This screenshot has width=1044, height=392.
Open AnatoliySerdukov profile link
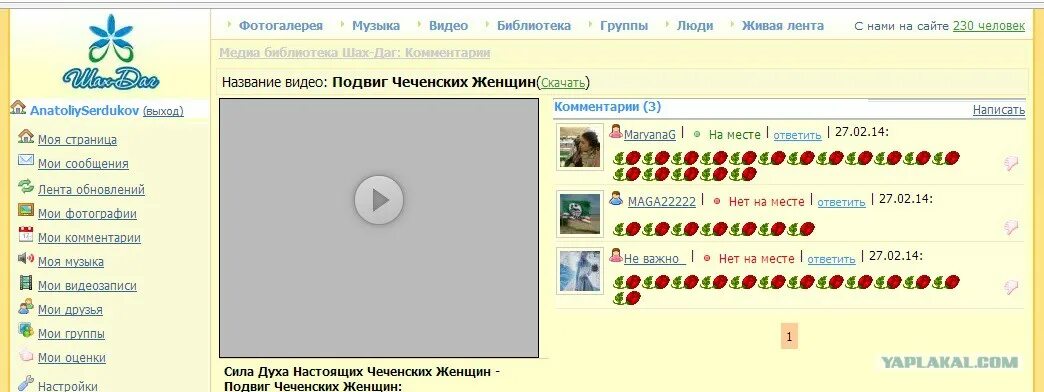pos(85,110)
